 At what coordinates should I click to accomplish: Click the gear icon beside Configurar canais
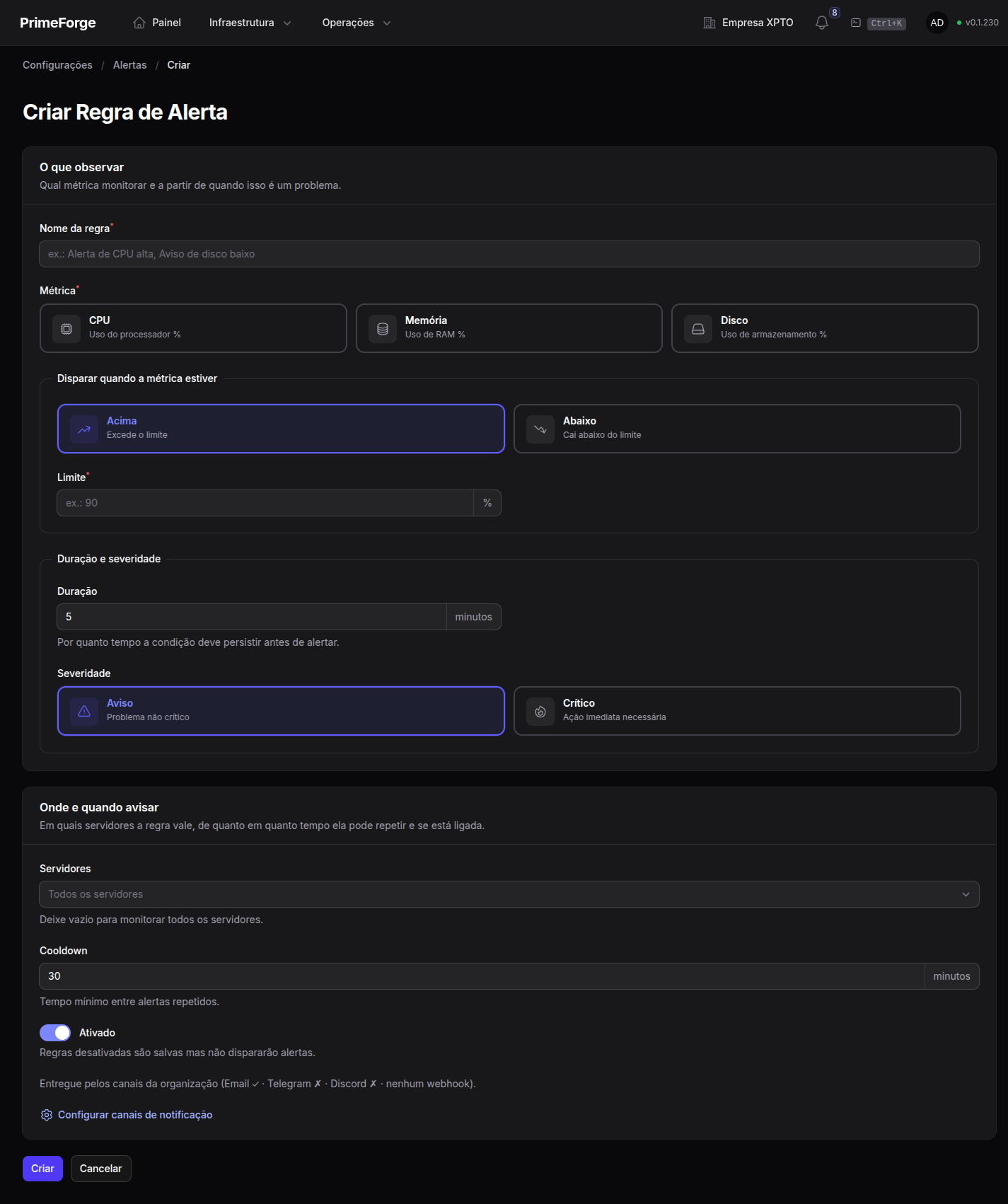point(47,1115)
